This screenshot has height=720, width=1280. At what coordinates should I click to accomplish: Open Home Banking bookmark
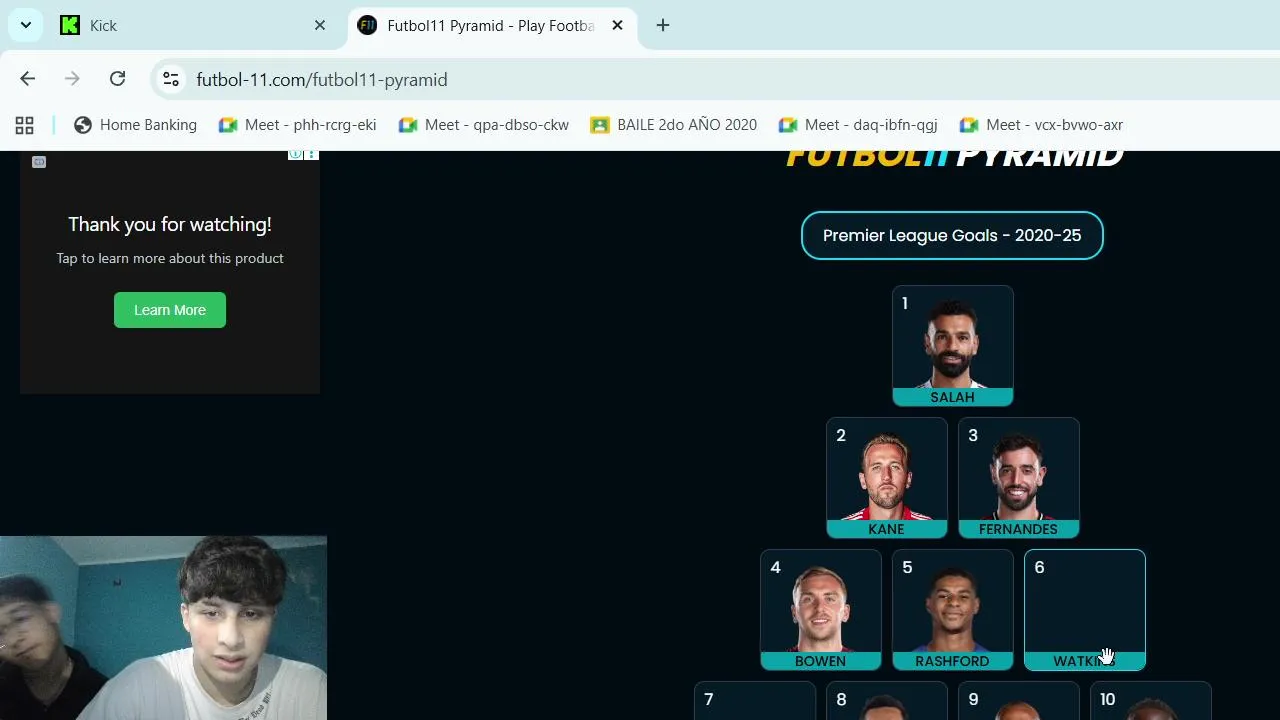click(136, 125)
